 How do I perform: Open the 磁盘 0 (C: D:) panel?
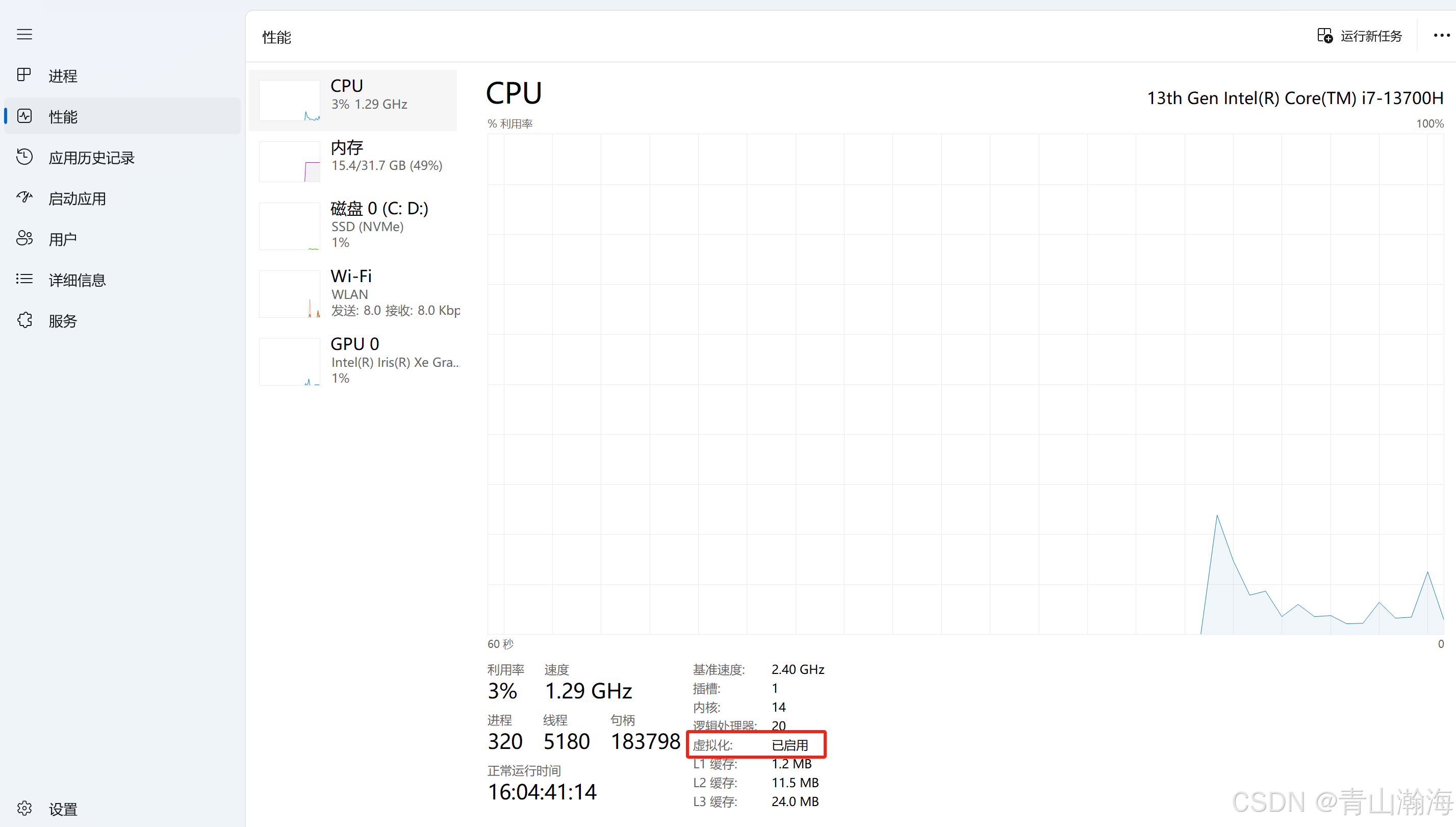tap(353, 225)
